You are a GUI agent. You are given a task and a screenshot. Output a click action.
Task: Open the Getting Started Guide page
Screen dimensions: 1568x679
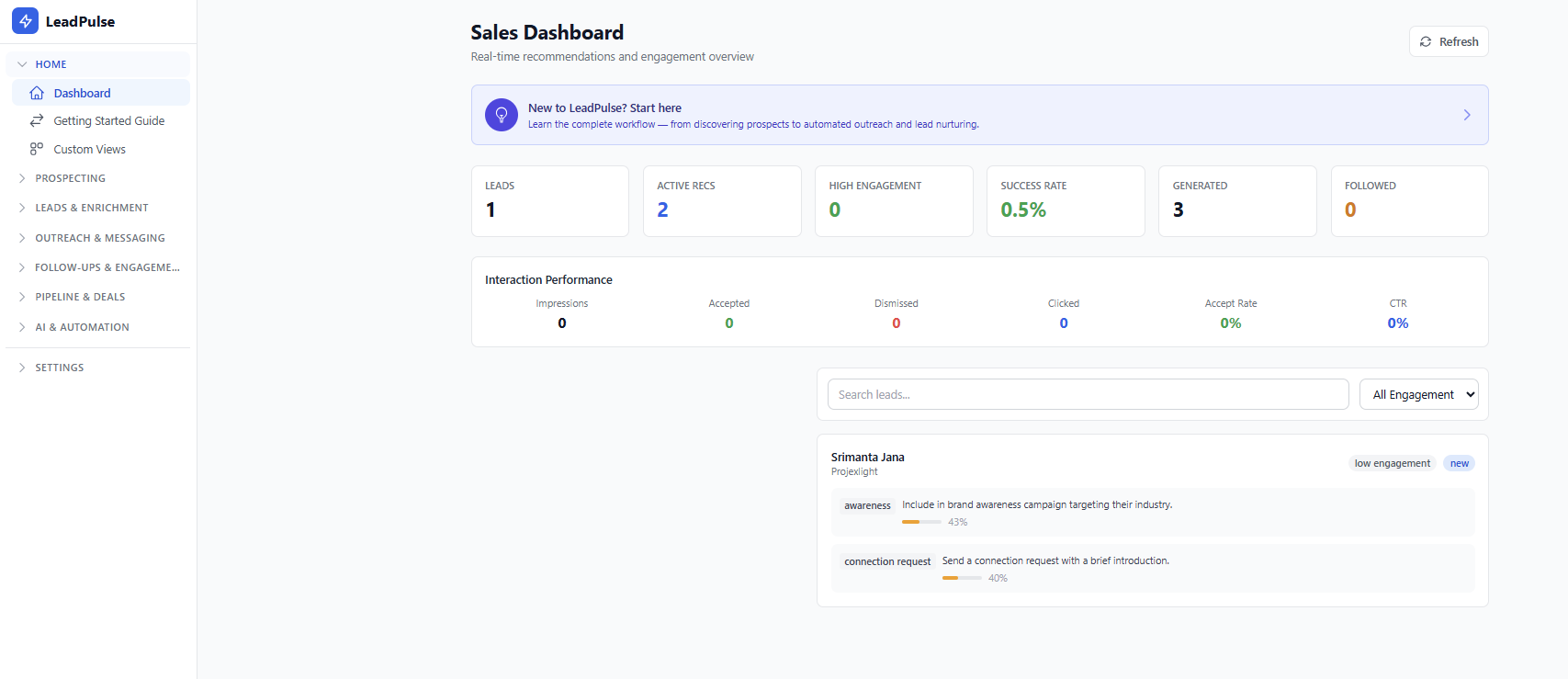click(x=101, y=120)
